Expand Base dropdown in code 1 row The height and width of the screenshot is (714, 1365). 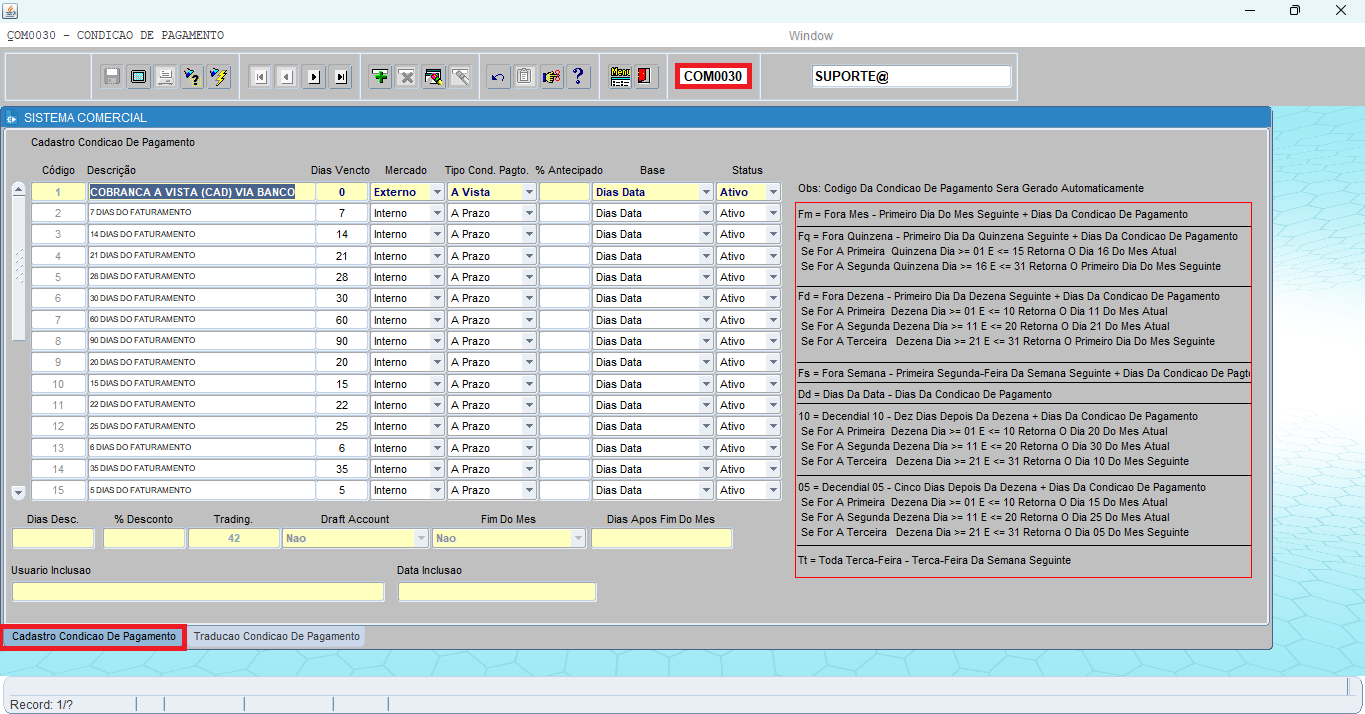point(706,192)
